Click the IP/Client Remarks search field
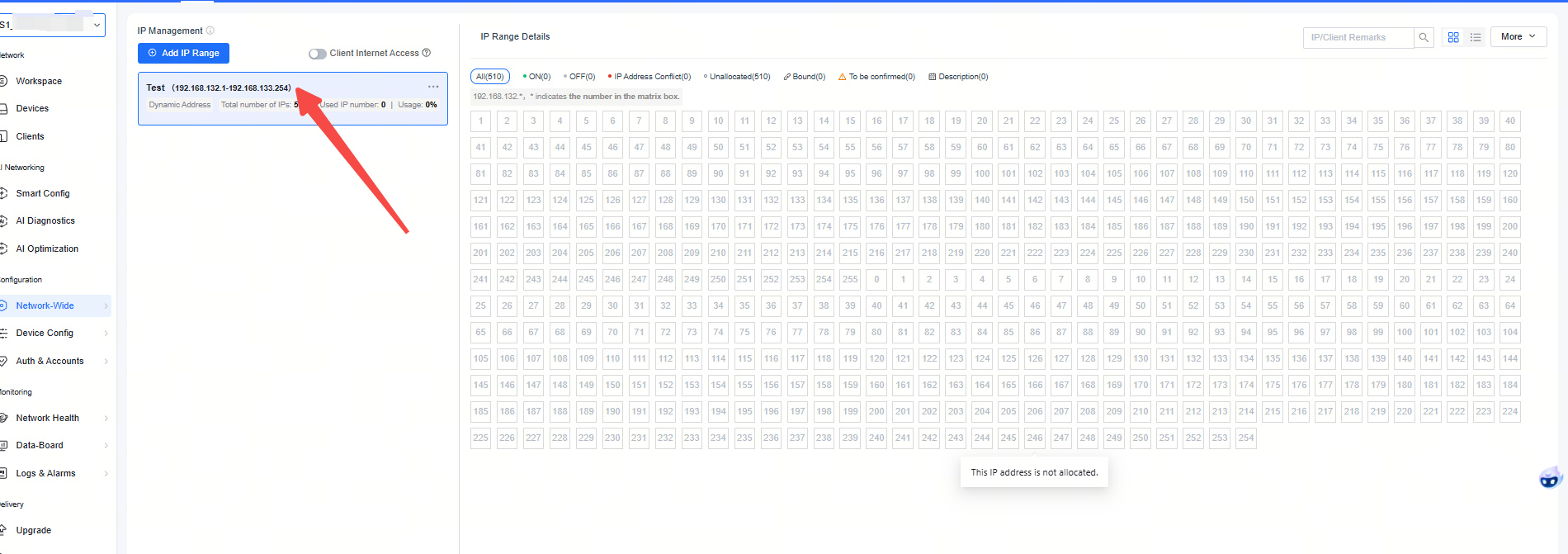1568x554 pixels. point(1358,37)
